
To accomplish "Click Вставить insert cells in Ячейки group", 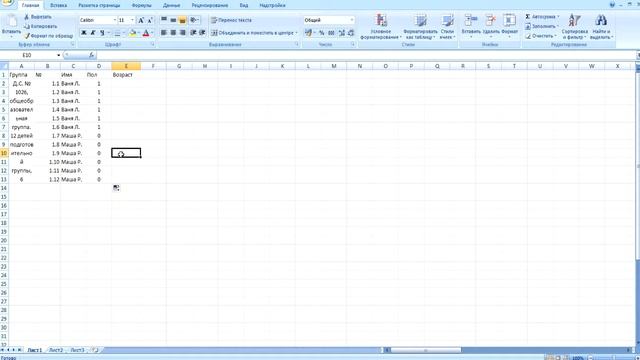I will click(x=471, y=25).
